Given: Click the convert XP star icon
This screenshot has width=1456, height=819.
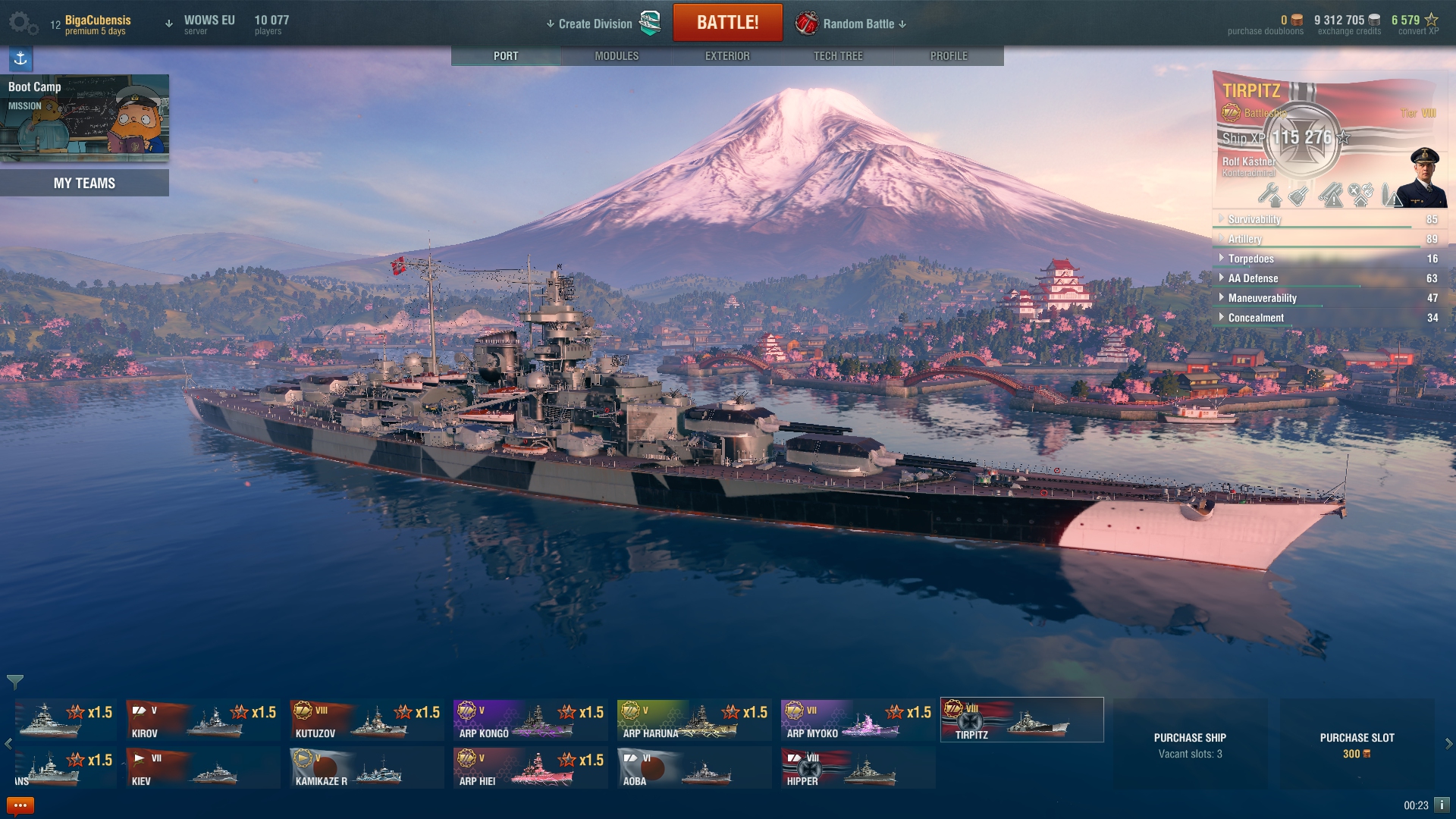Looking at the screenshot, I should tap(1431, 20).
